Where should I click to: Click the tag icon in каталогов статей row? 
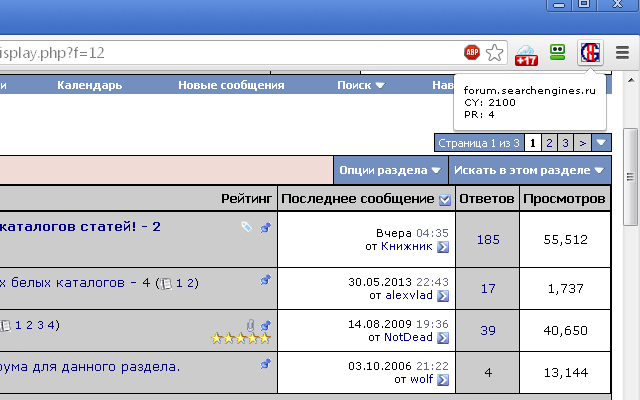[x=246, y=227]
